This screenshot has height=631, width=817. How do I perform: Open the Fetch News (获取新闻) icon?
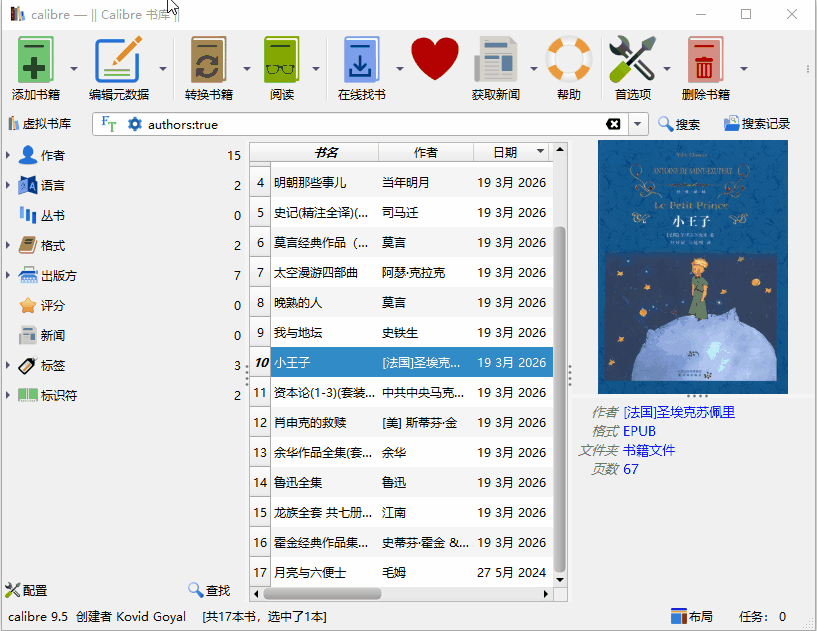click(x=496, y=59)
